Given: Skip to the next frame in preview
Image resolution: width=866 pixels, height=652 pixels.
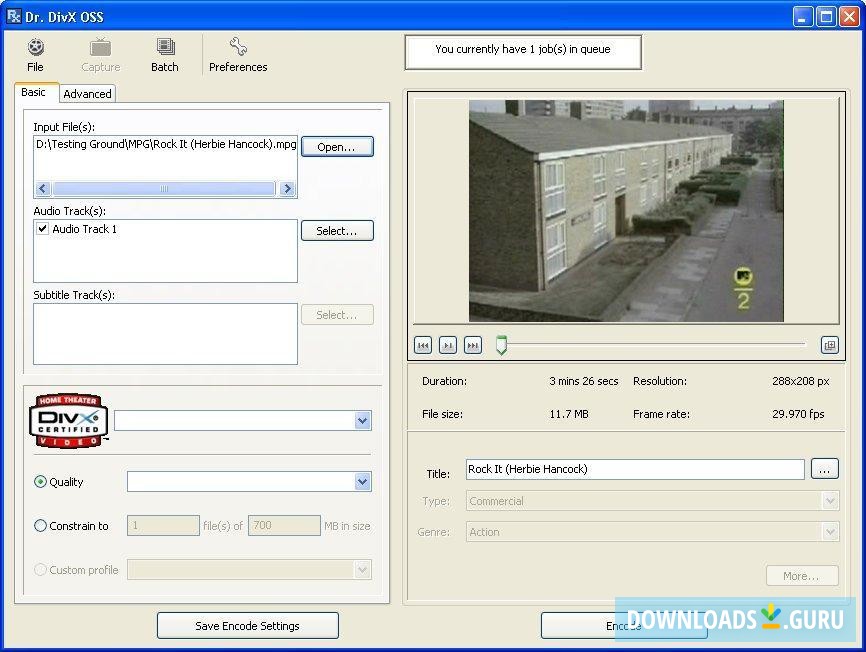Looking at the screenshot, I should pos(473,345).
